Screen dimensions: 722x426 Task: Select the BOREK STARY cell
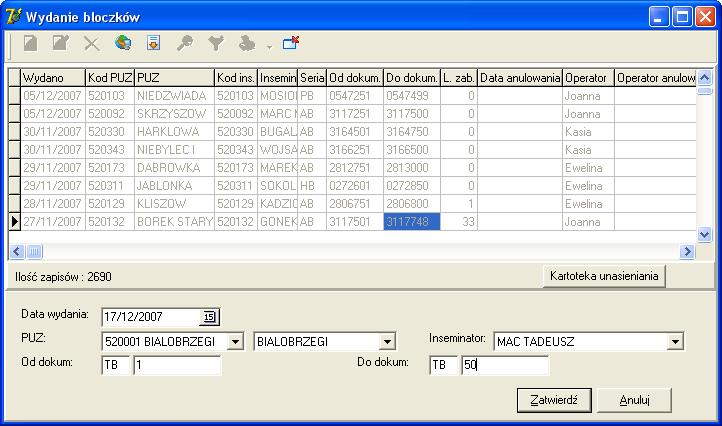[x=175, y=222]
